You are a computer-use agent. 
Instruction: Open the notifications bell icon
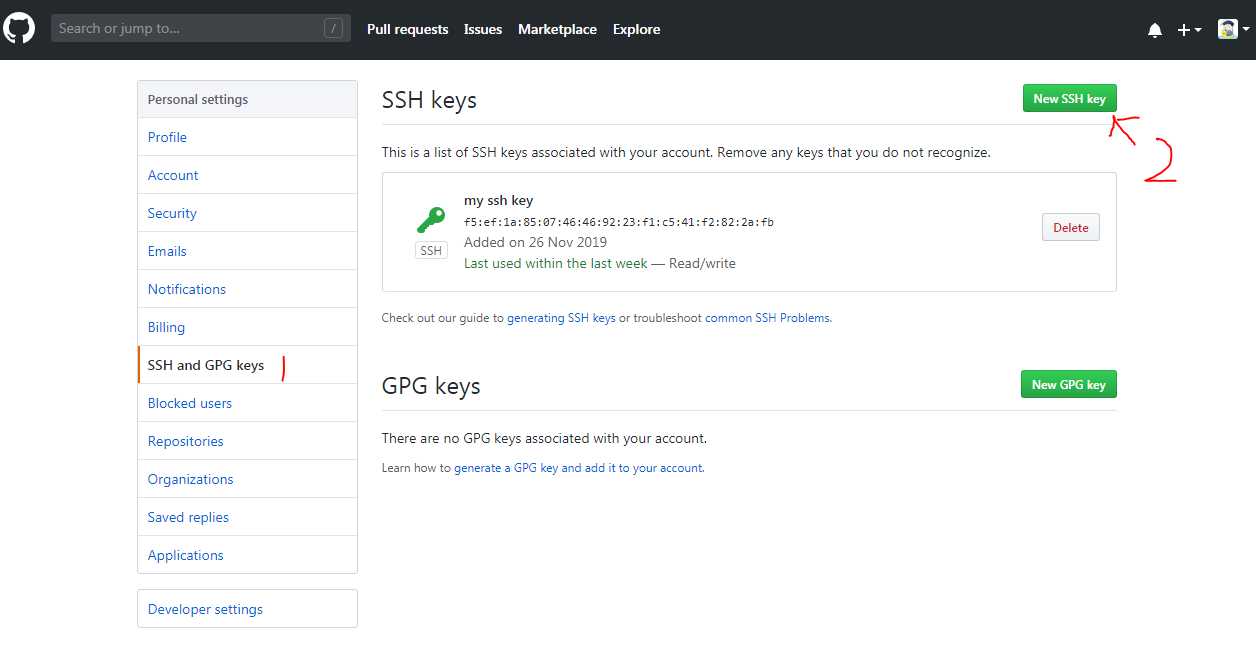tap(1155, 30)
